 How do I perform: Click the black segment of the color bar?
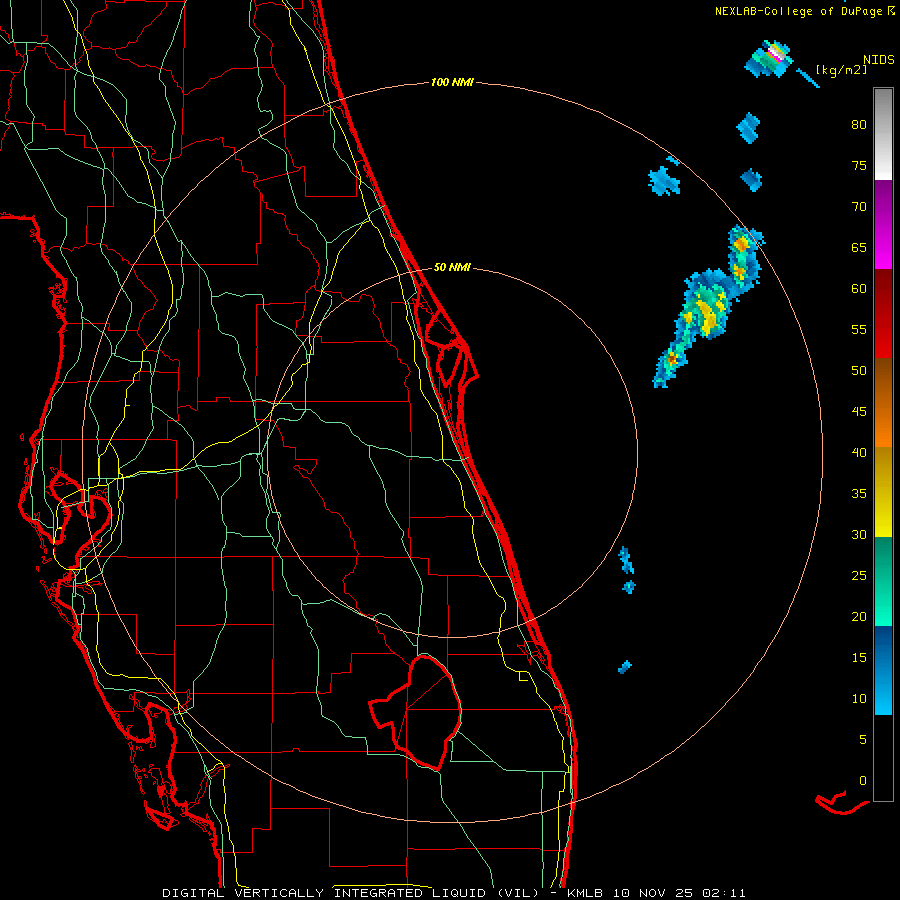[x=883, y=758]
